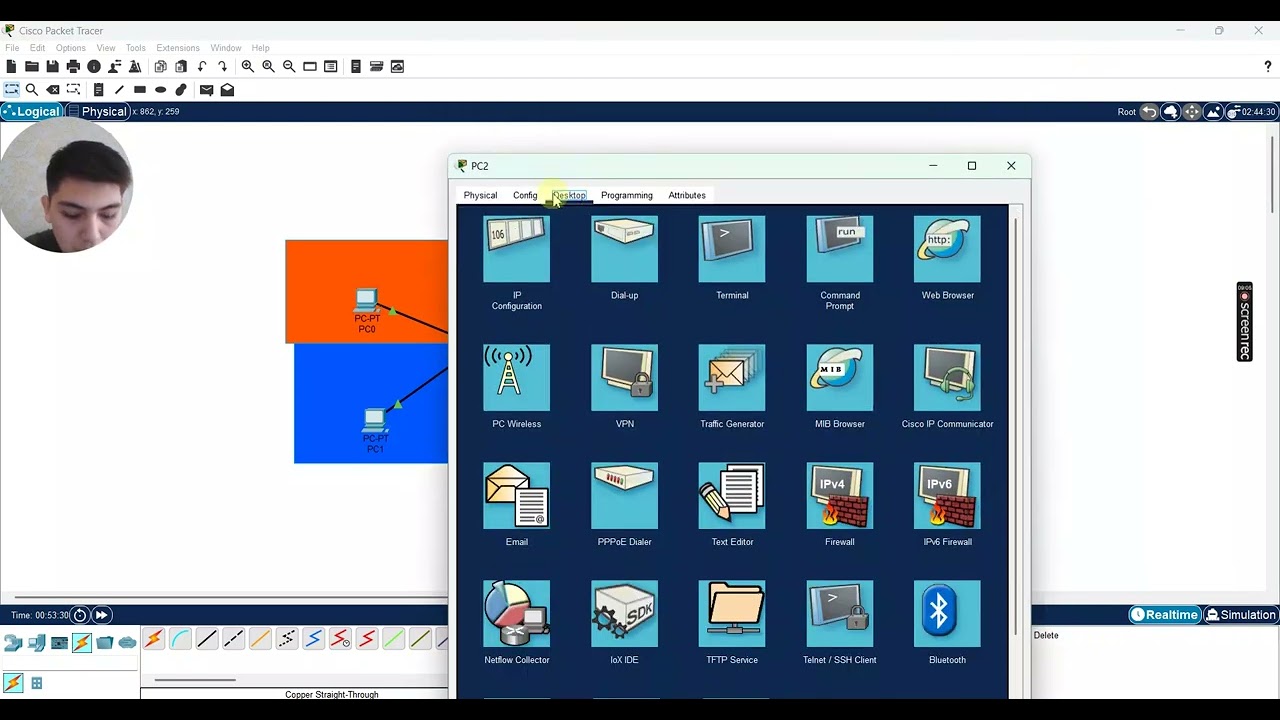The width and height of the screenshot is (1280, 720).
Task: Click Fast Forward Time button
Action: point(101,615)
